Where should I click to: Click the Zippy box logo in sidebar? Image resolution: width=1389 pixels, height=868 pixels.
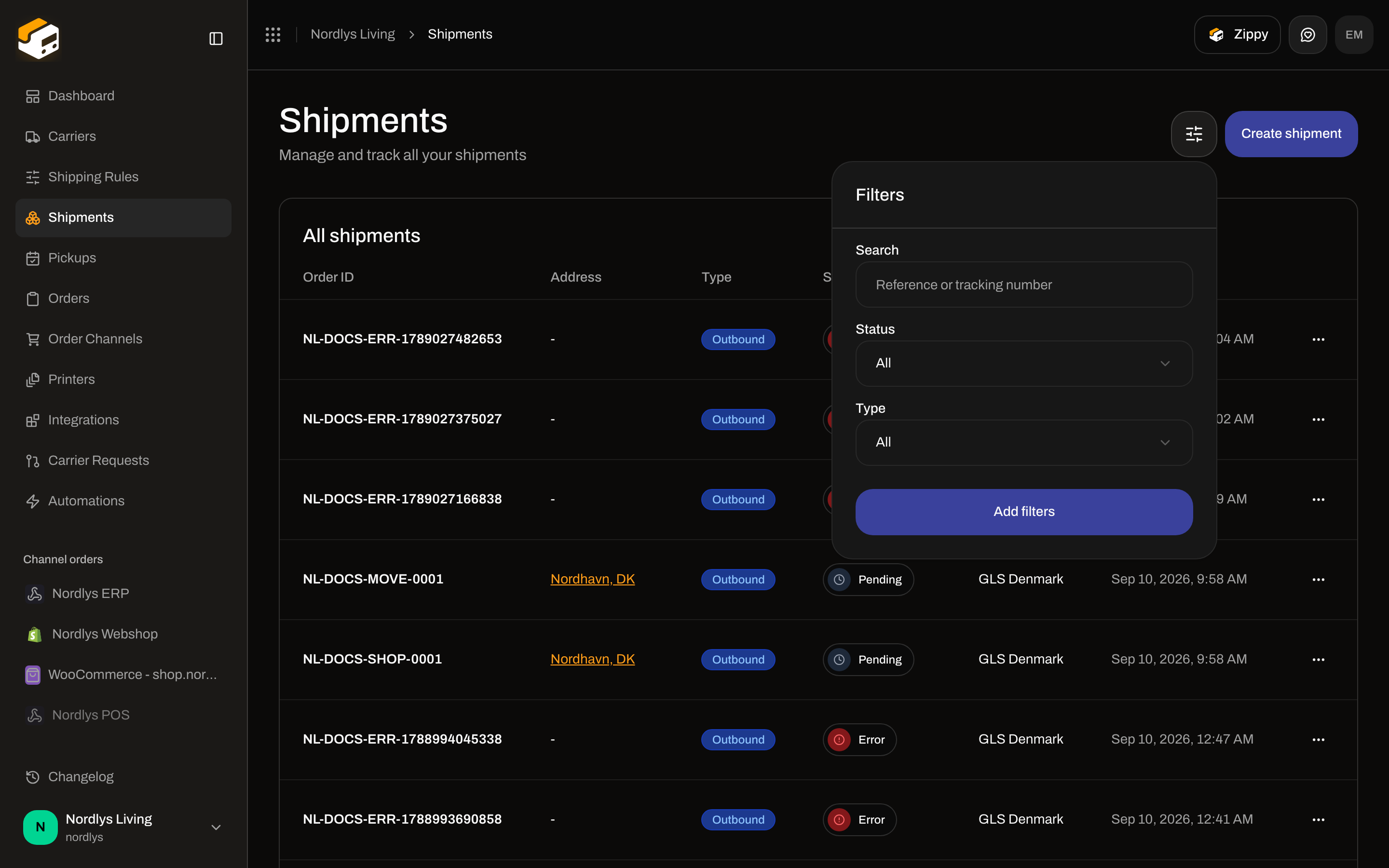pos(39,39)
